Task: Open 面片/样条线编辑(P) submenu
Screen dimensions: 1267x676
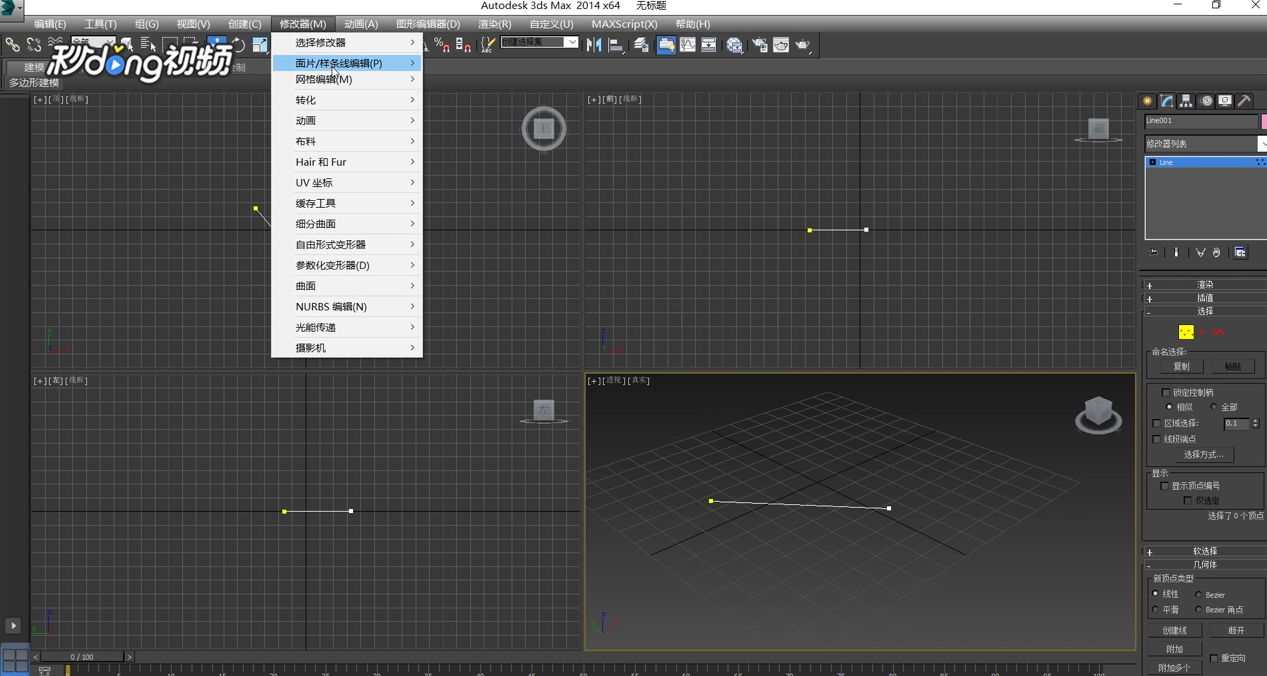Action: pyautogui.click(x=347, y=63)
